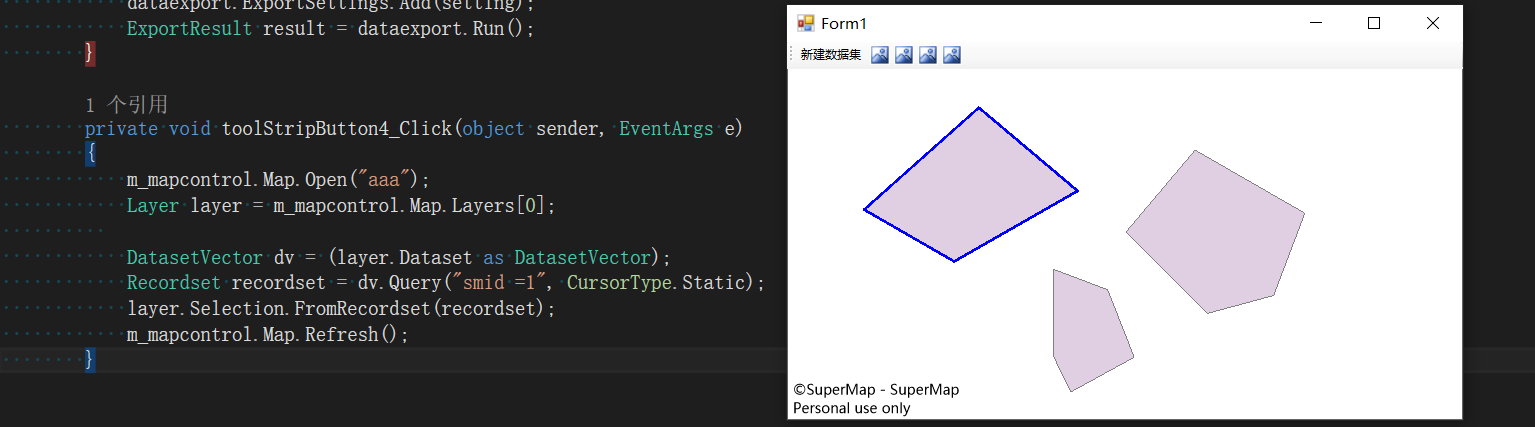This screenshot has width=1535, height=427.
Task: Click the Form1 window title text
Action: click(844, 23)
